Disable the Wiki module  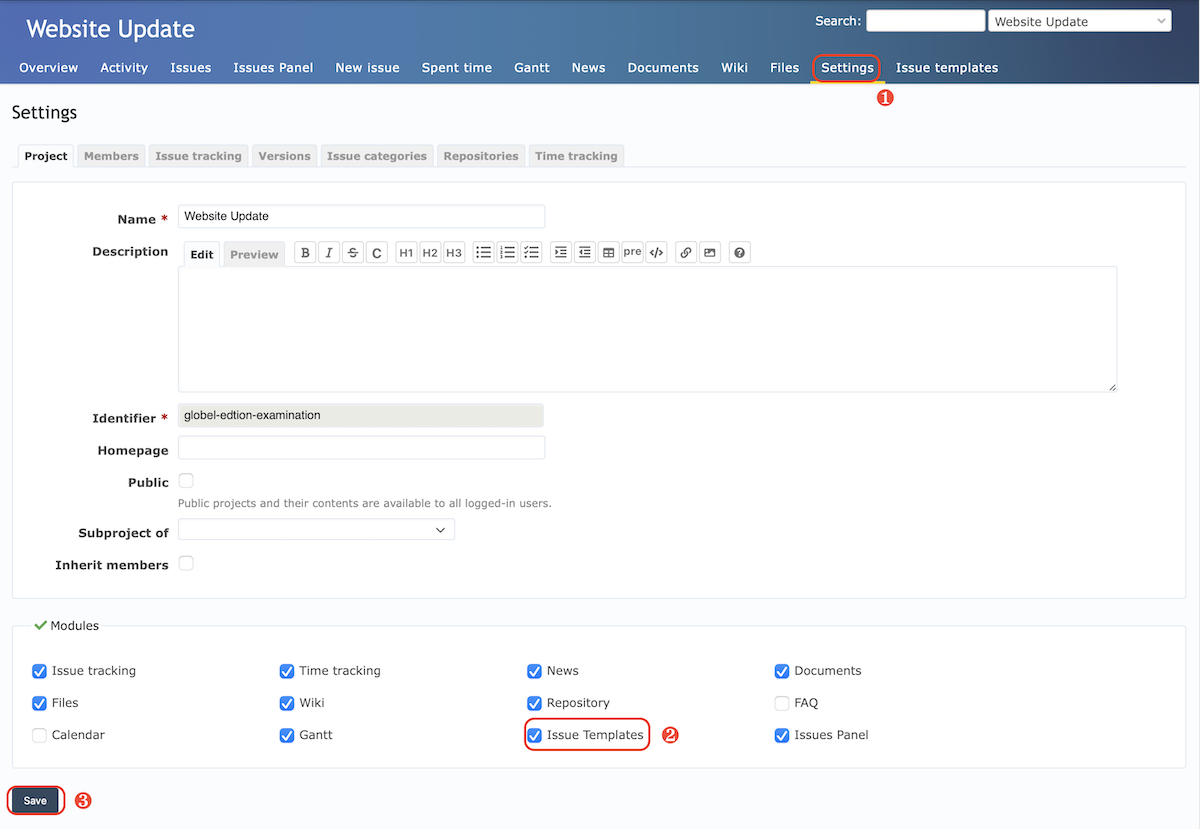click(x=287, y=703)
